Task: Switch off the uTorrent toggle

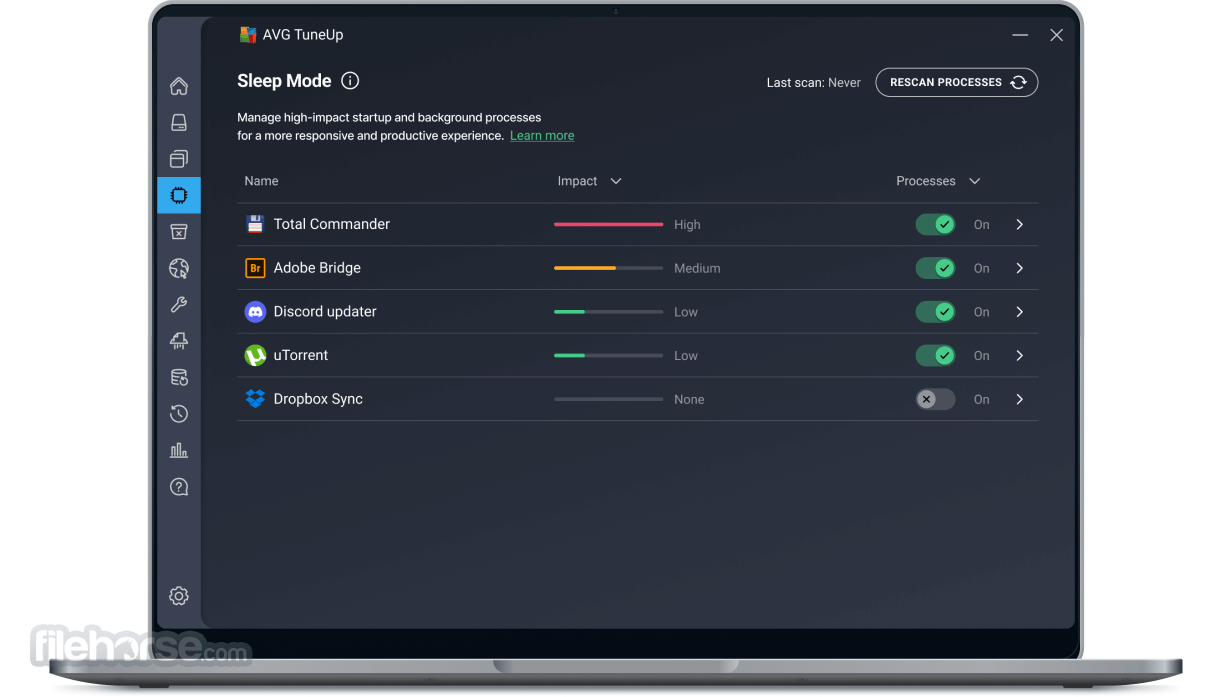Action: [x=936, y=355]
